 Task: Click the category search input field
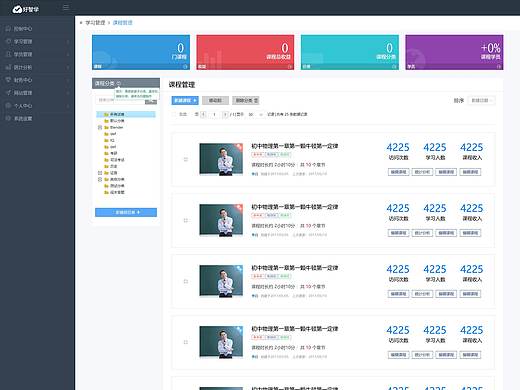[121, 100]
